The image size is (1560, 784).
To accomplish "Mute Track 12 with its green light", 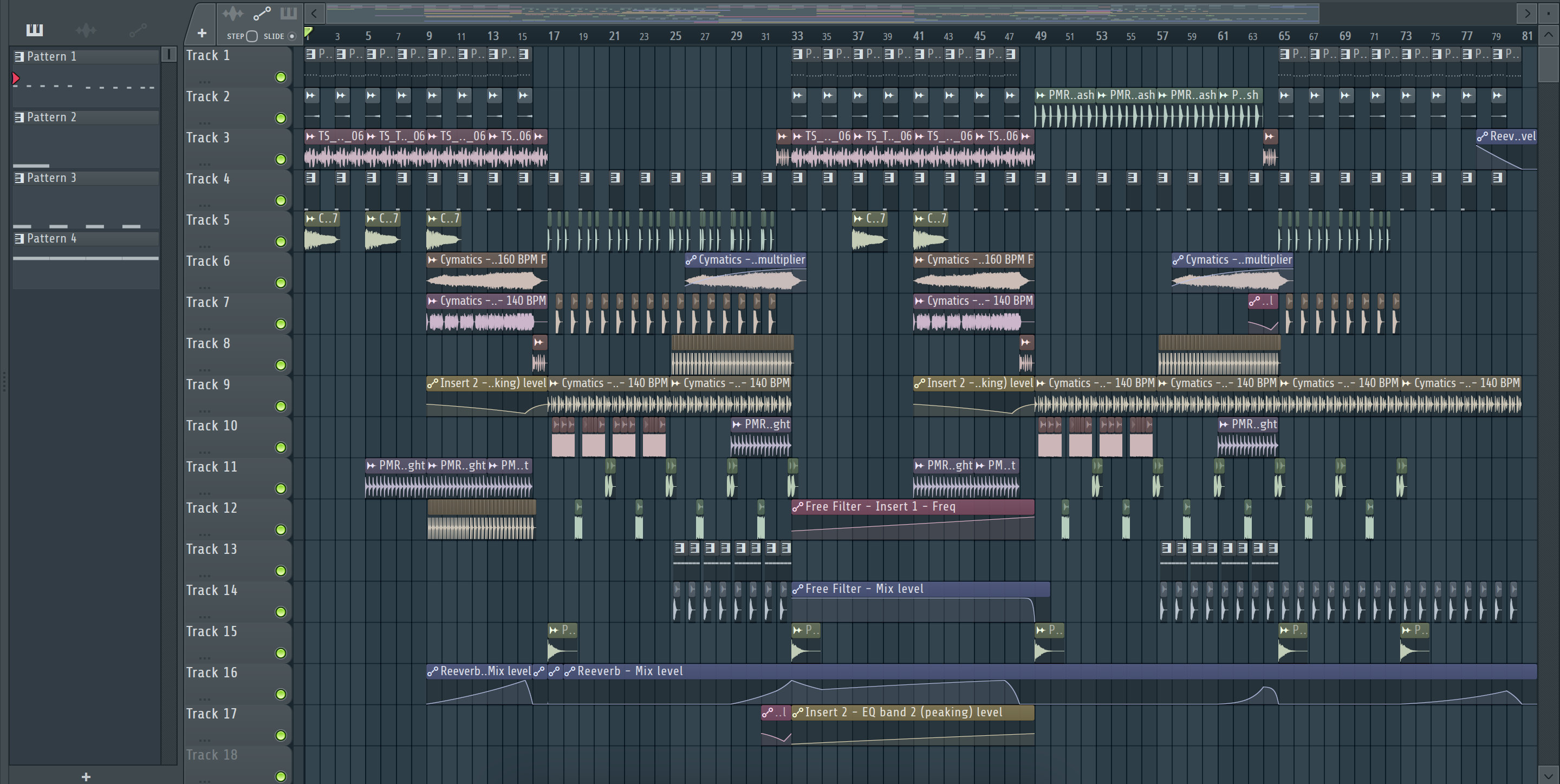I will (281, 530).
